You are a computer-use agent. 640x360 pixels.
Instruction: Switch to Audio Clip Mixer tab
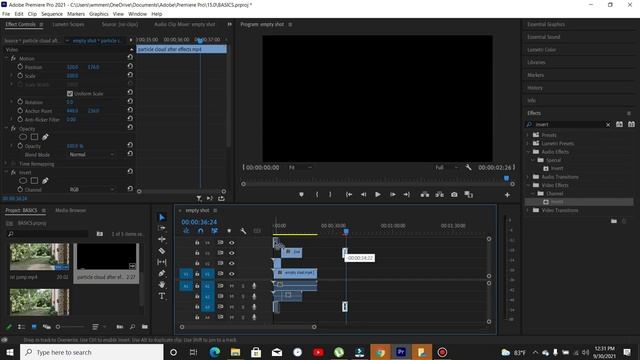click(x=184, y=24)
